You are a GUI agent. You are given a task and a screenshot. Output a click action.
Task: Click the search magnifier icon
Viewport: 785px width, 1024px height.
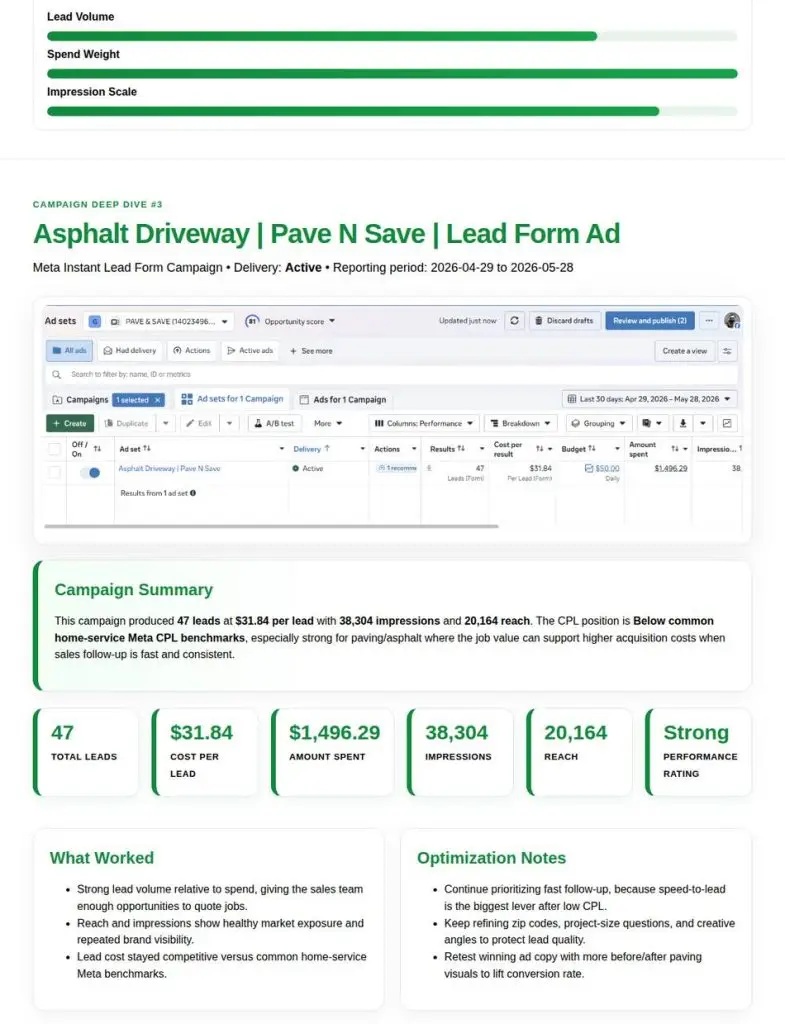(57, 374)
